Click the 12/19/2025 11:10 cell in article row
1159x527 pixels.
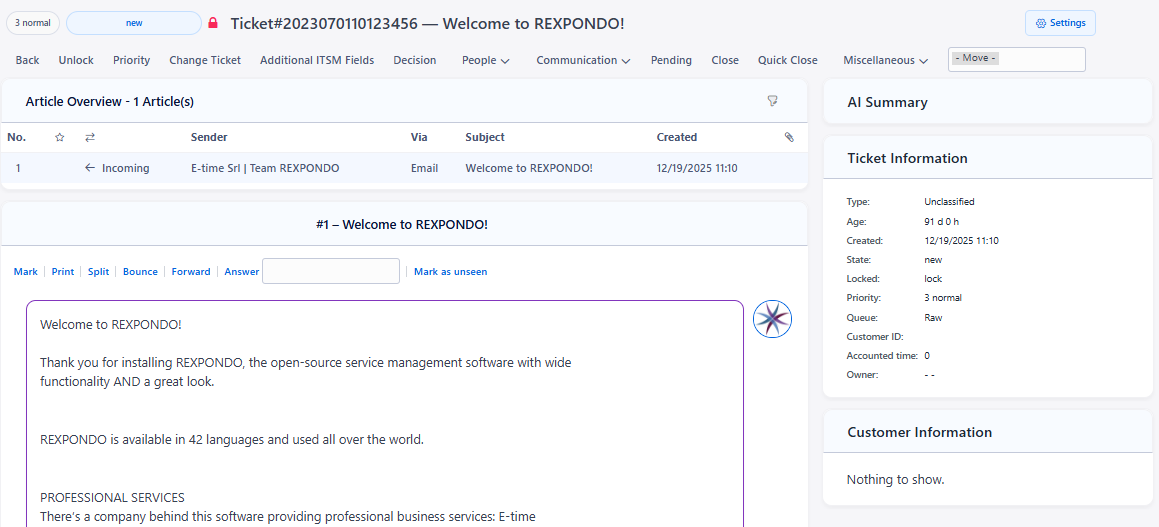tap(696, 168)
